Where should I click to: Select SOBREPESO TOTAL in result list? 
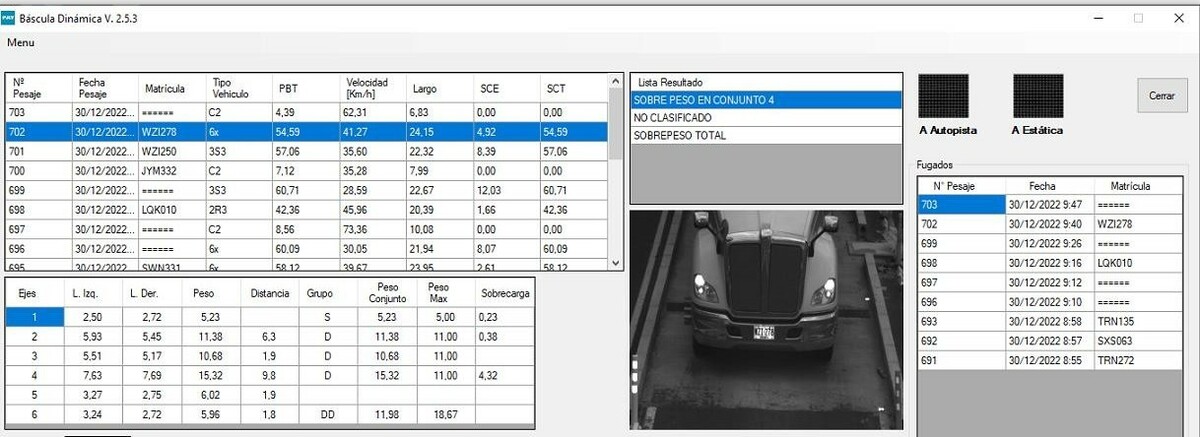(x=766, y=135)
